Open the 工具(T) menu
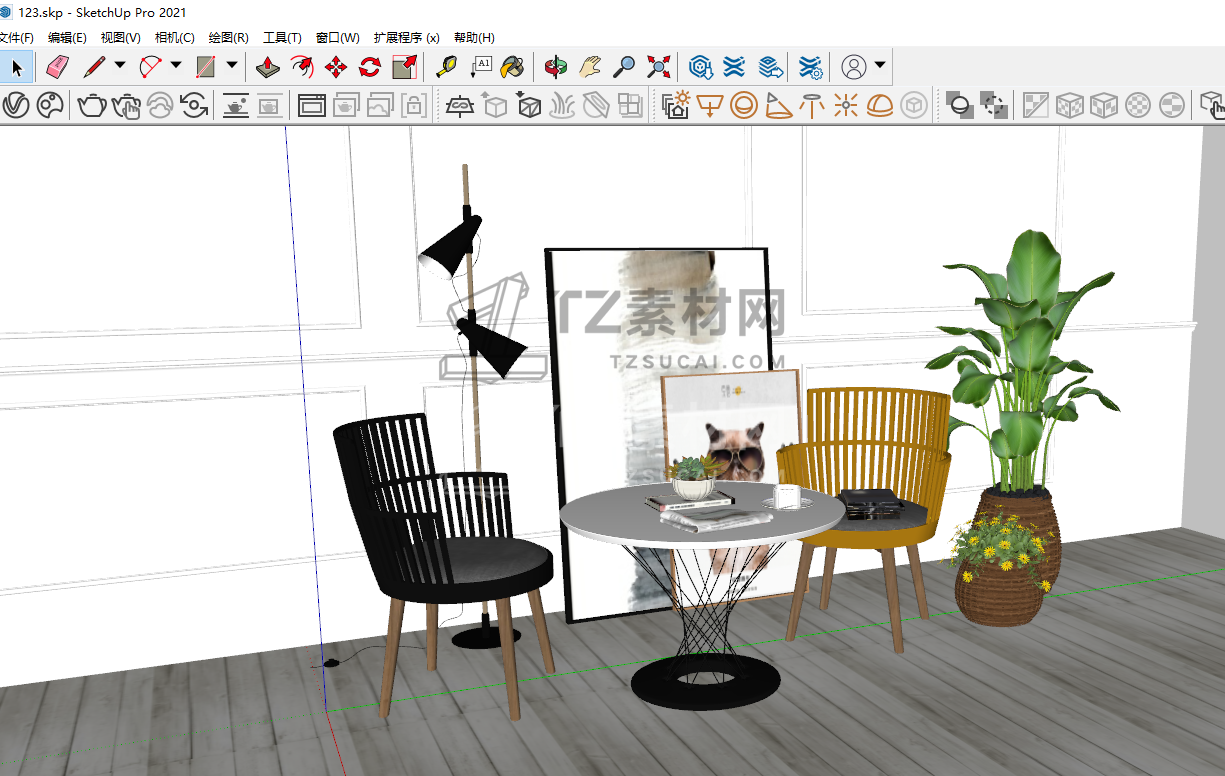 (x=282, y=38)
